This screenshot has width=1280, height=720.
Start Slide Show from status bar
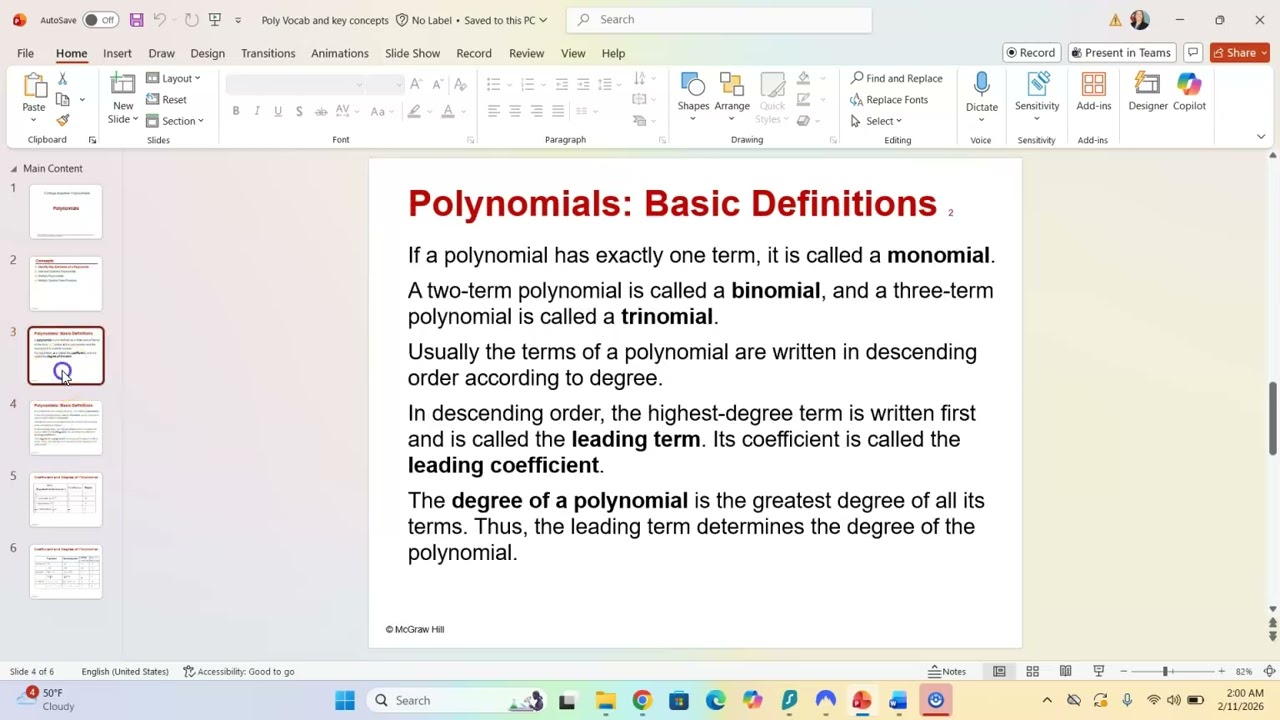click(x=1098, y=672)
